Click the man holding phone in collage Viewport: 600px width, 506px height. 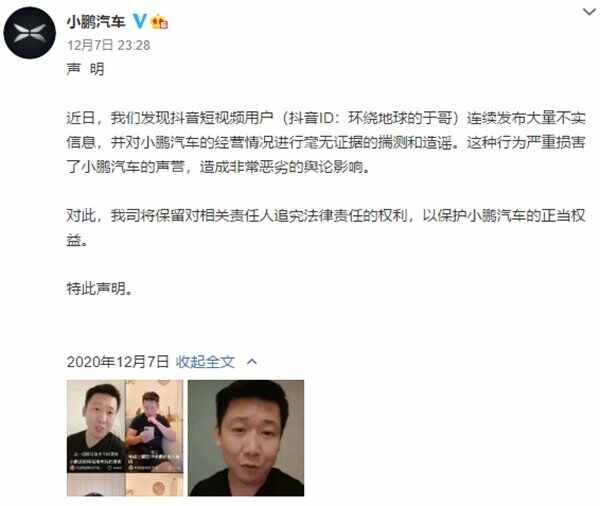154,426
